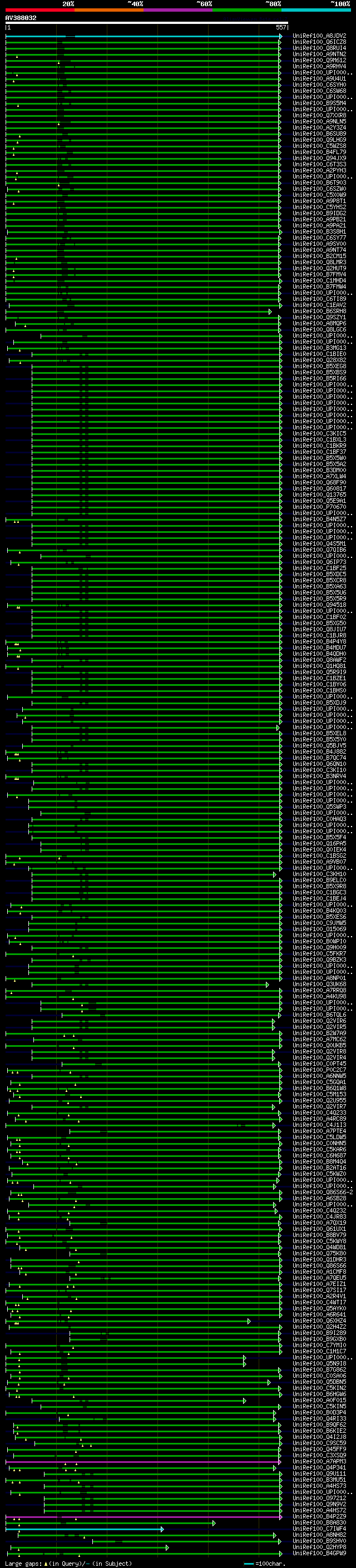Click the short cyan alignment bar for C7INF4
Screen dimensions: 356x1568
[85, 1529]
